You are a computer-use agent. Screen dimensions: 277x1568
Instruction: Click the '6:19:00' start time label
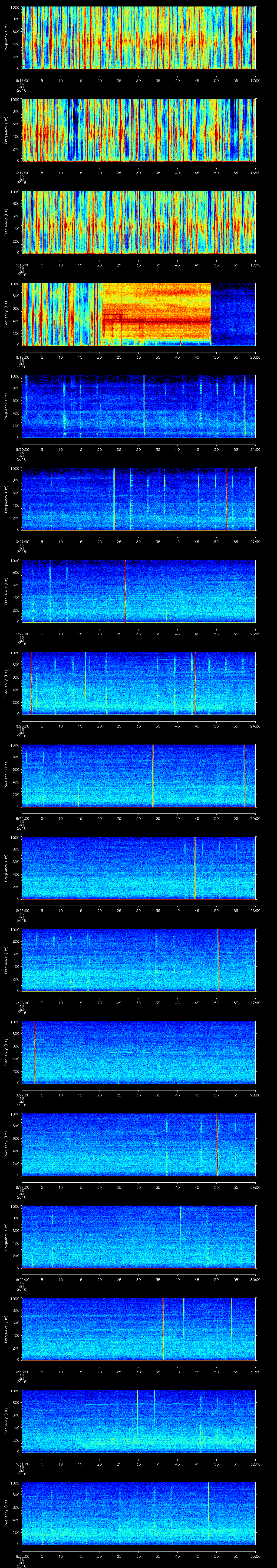22,357
